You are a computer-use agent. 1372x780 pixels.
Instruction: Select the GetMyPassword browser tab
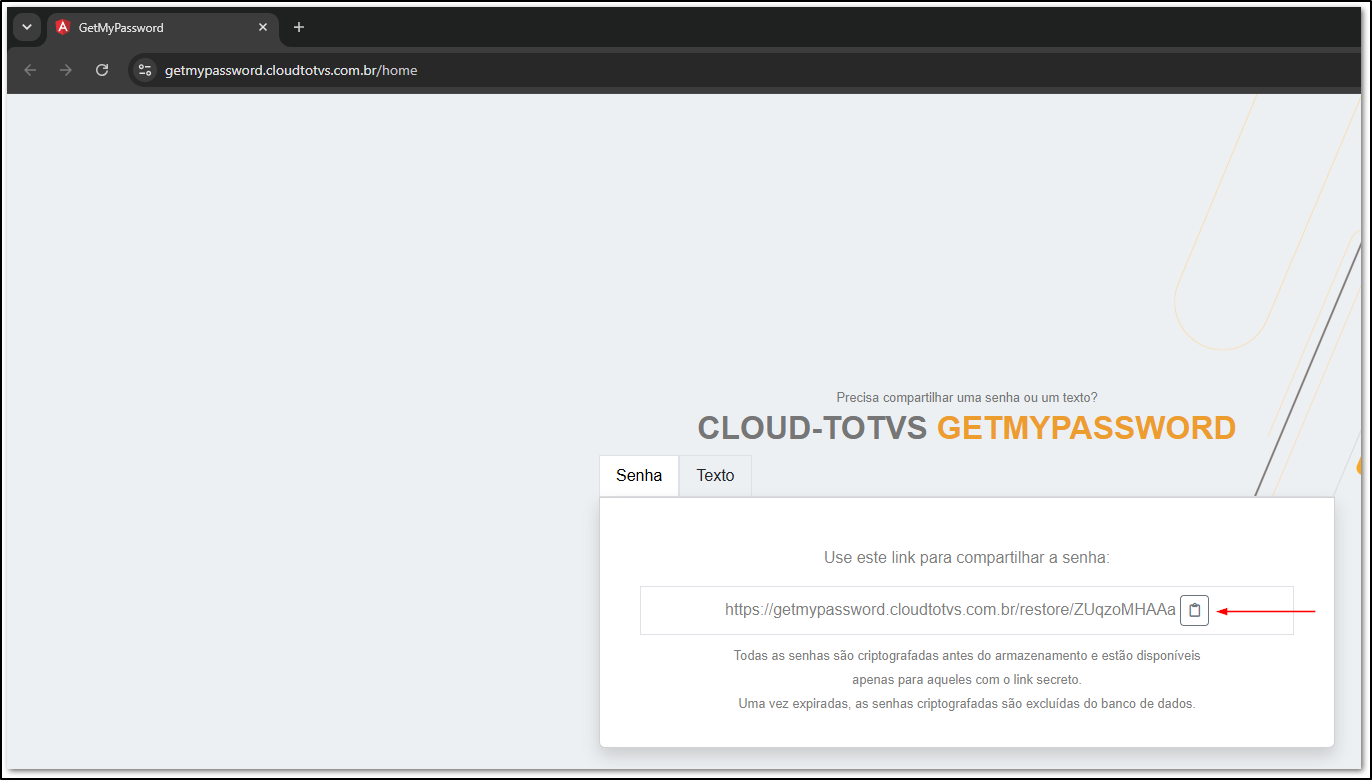[x=163, y=27]
